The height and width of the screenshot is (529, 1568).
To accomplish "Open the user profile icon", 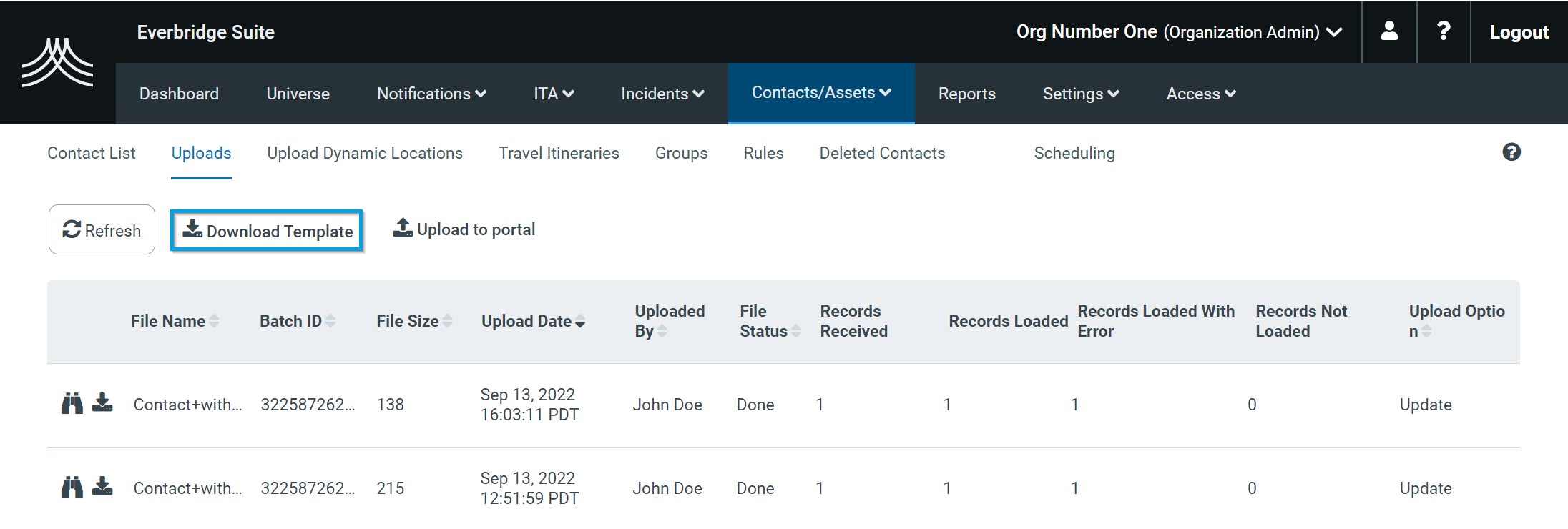I will coord(1388,31).
